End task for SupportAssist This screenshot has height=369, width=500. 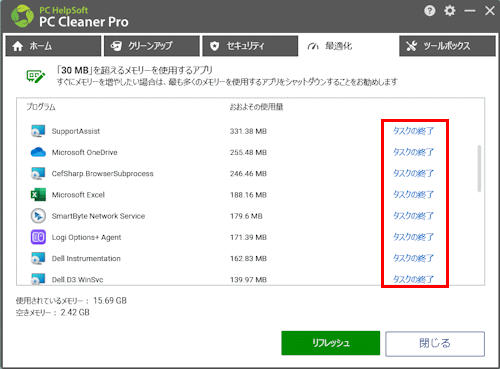click(413, 131)
